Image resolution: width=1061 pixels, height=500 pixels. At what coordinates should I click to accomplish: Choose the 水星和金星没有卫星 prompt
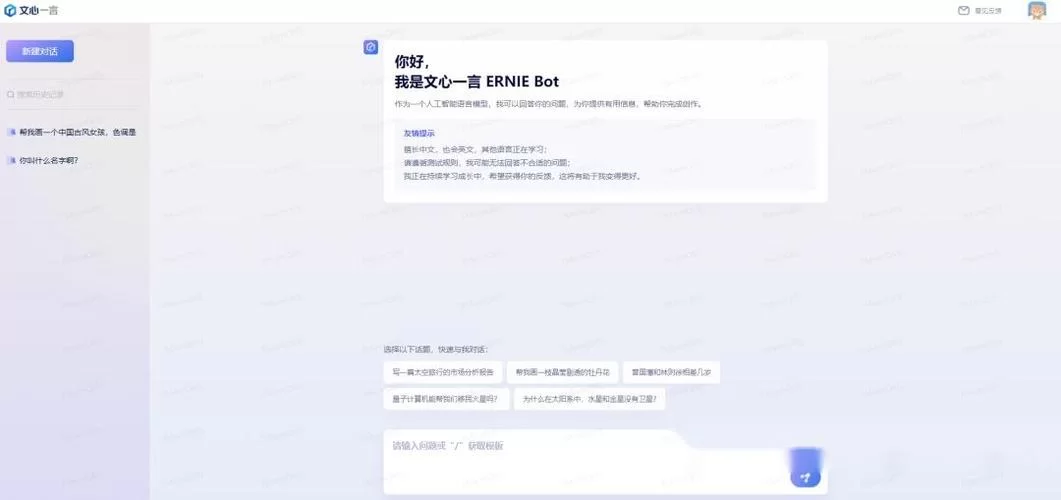coord(589,399)
